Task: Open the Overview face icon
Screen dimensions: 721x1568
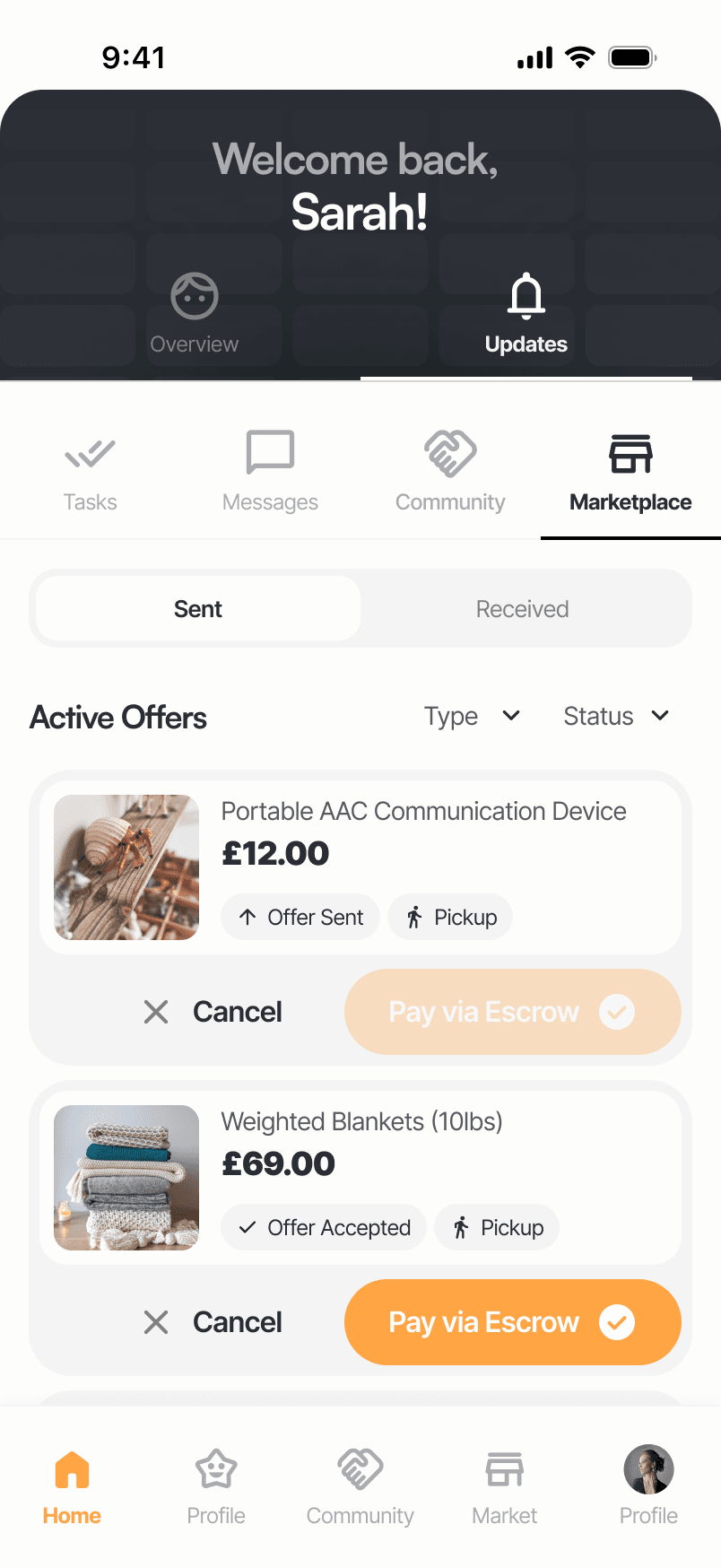Action: pos(195,297)
